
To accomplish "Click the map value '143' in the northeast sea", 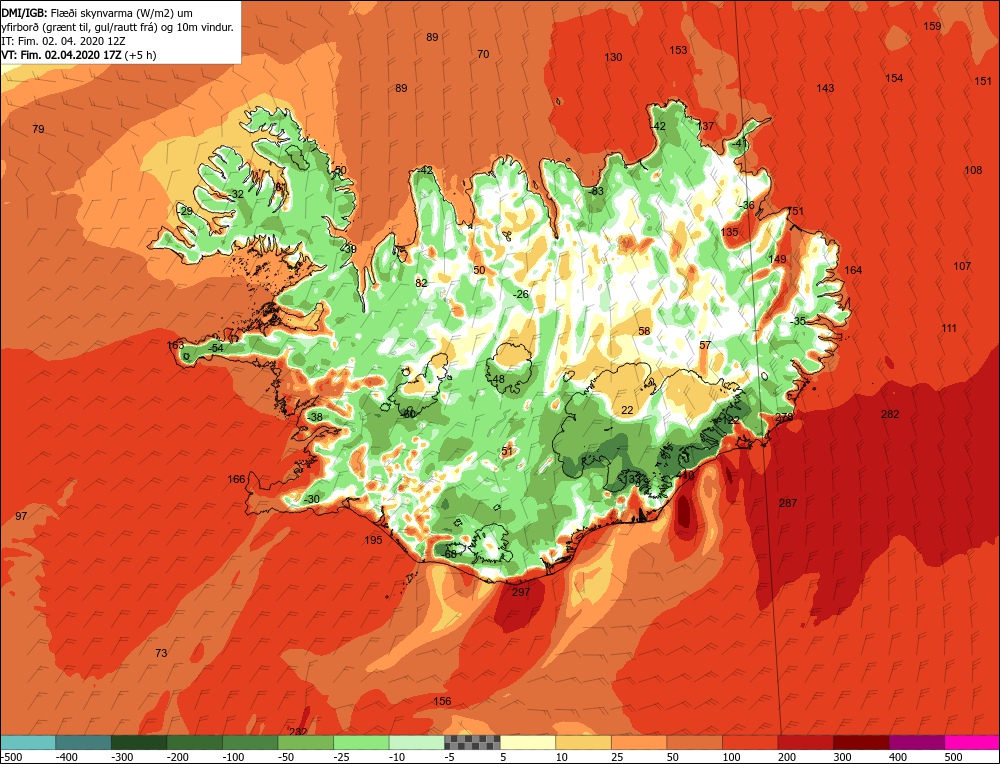I will click(x=825, y=88).
